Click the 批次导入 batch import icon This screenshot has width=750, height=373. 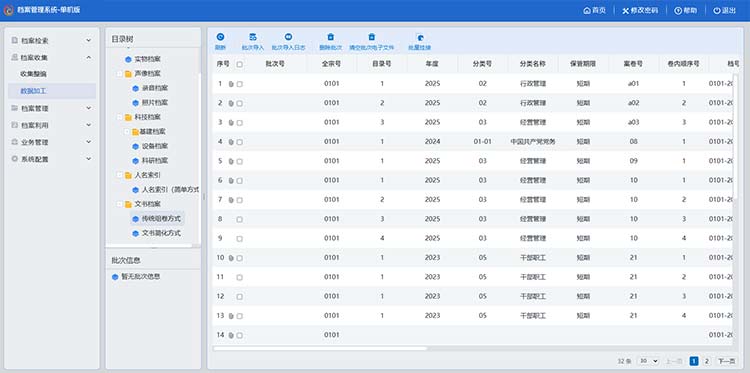click(253, 37)
